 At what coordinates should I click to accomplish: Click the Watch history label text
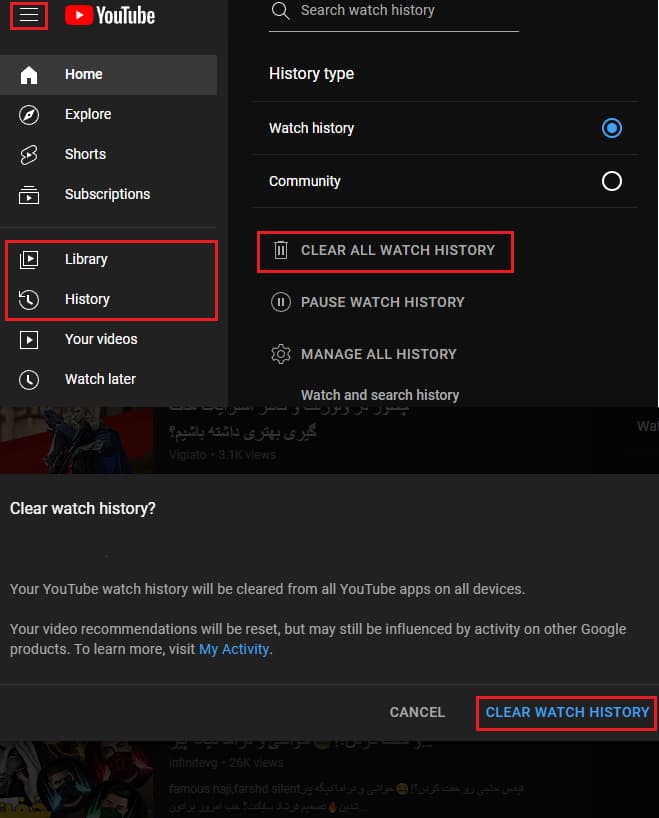tap(311, 128)
